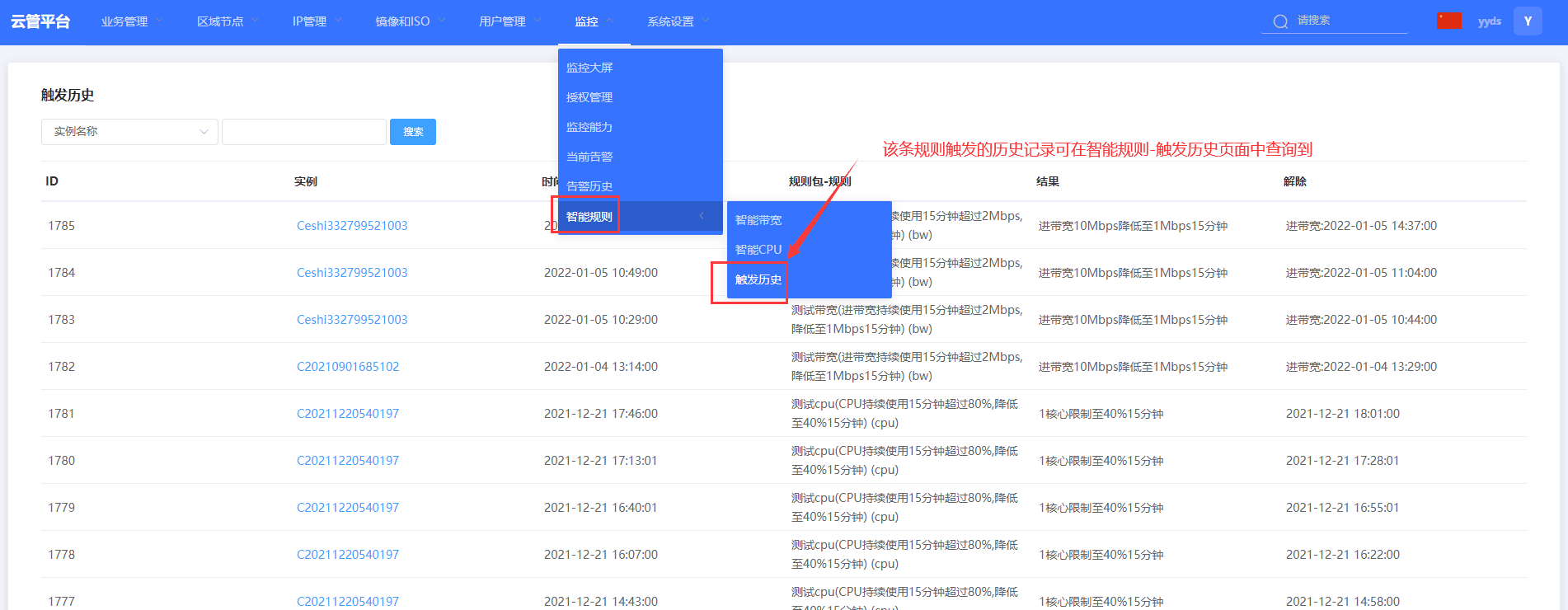1568x610 pixels.
Task: Select 监控大屏 menu entry
Action: [x=640, y=68]
